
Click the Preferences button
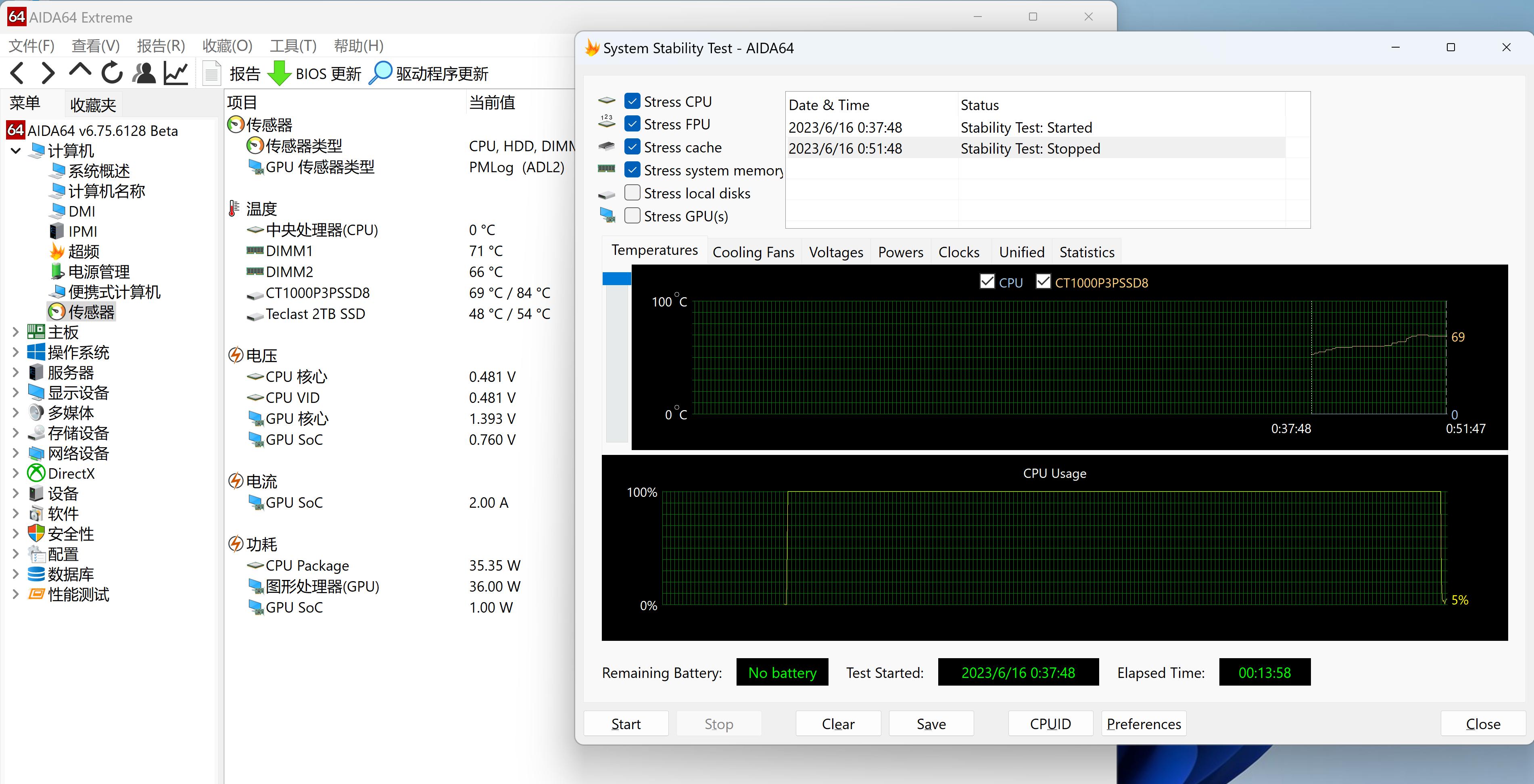(1144, 724)
